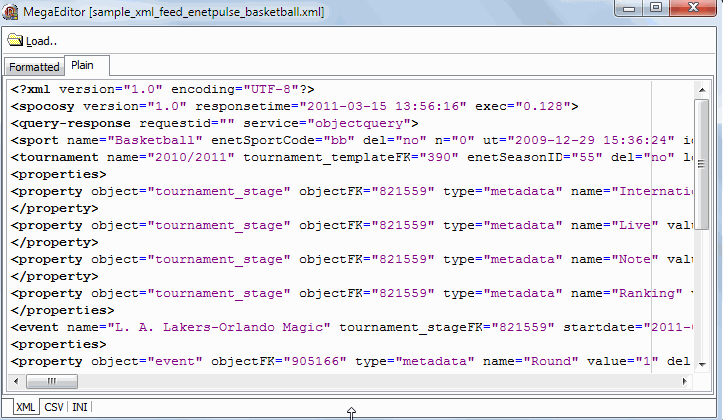
Task: Click the property line with name="Internati..."
Action: pyautogui.click(x=351, y=191)
